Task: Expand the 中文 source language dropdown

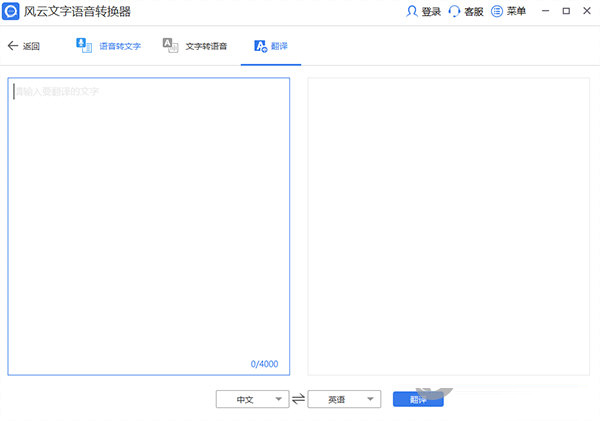Action: 252,399
